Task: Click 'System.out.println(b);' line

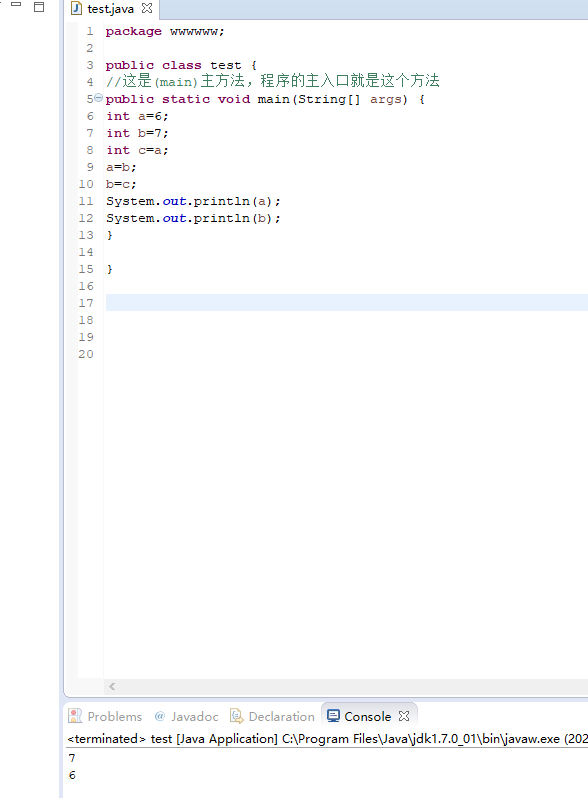Action: click(x=193, y=218)
